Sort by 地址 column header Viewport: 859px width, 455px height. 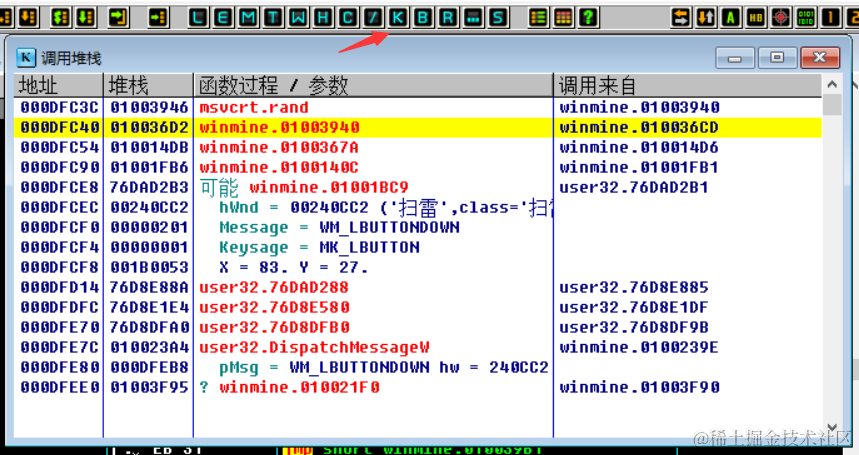(x=59, y=85)
